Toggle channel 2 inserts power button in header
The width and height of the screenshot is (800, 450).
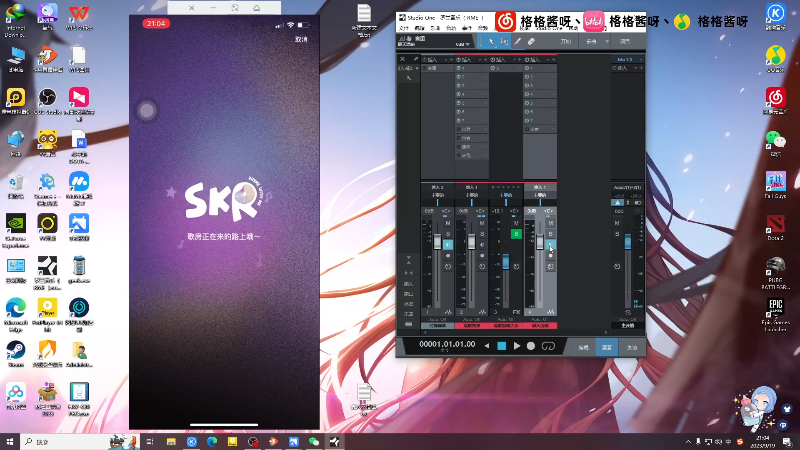pos(459,60)
